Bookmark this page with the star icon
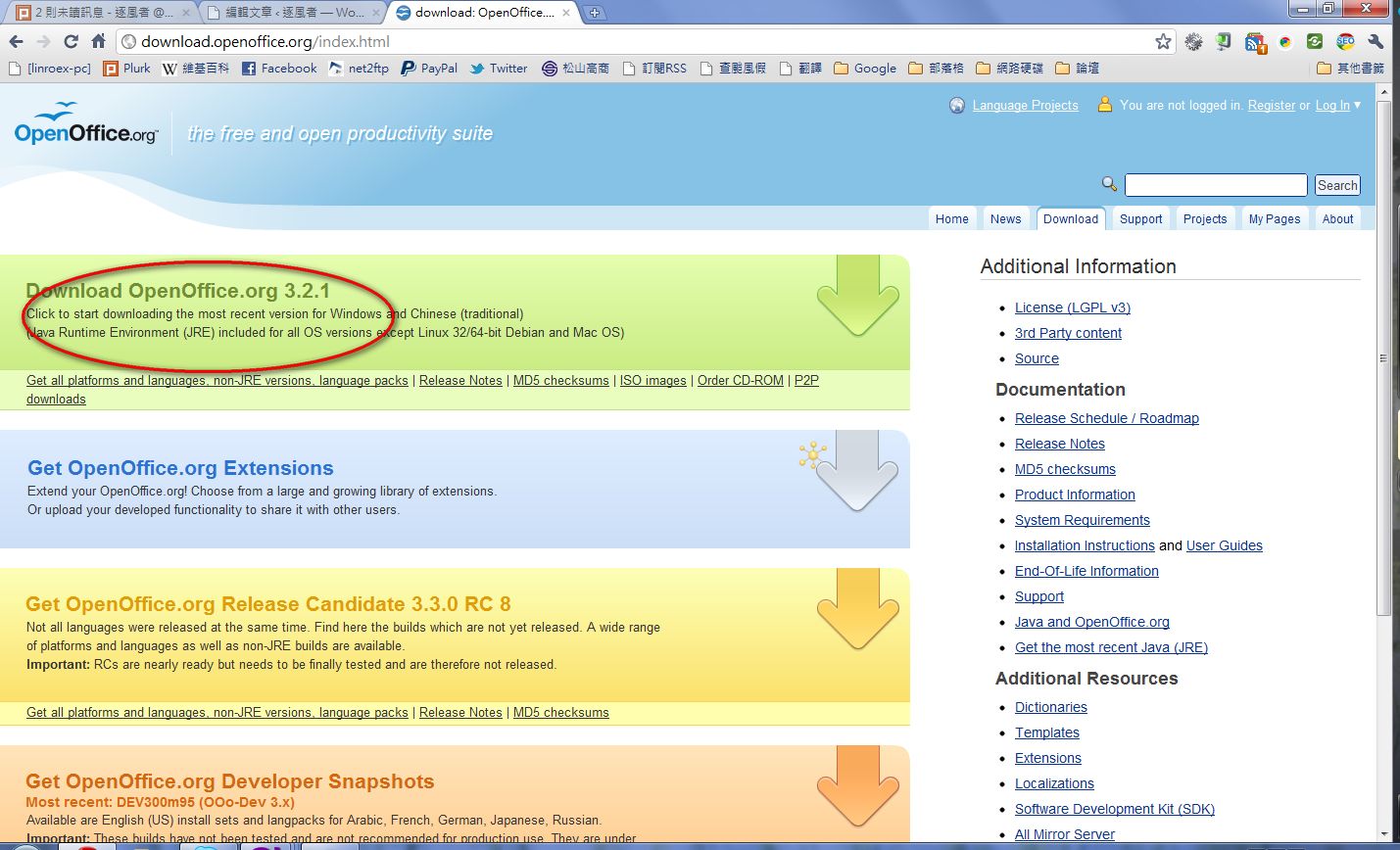Viewport: 1400px width, 850px height. [1163, 41]
